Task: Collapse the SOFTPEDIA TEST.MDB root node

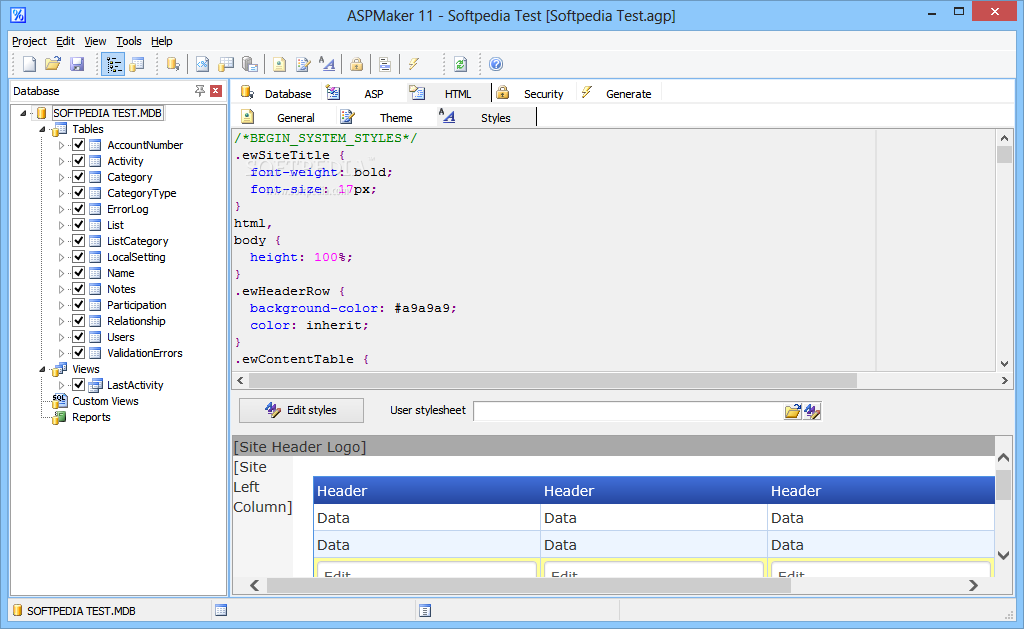Action: [x=24, y=113]
